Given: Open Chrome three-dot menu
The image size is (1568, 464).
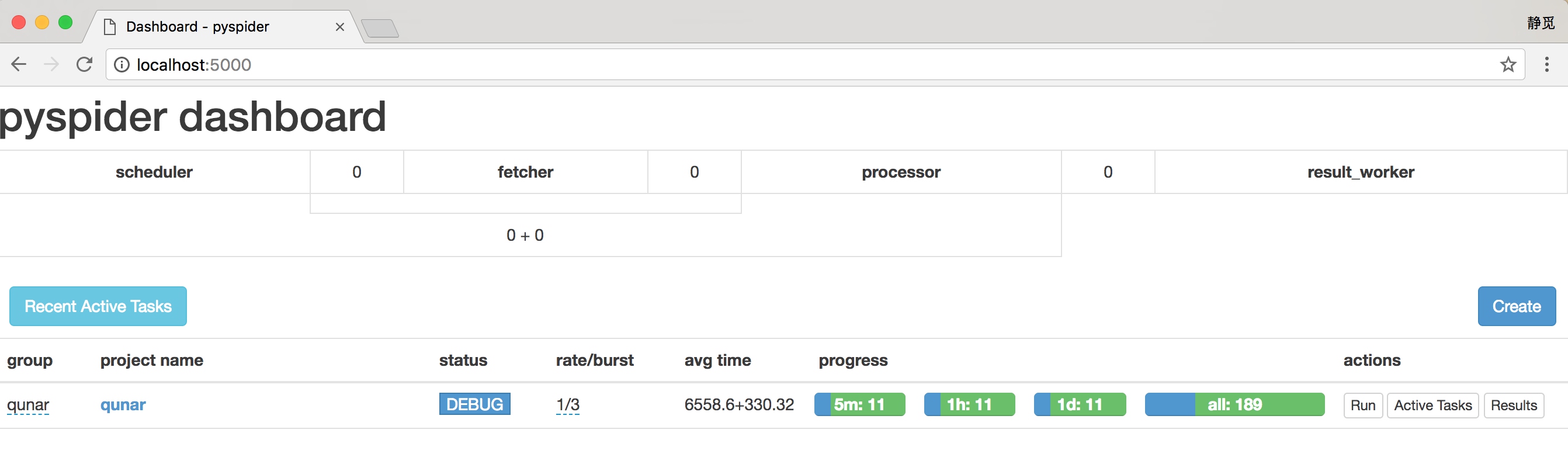Looking at the screenshot, I should [1546, 64].
